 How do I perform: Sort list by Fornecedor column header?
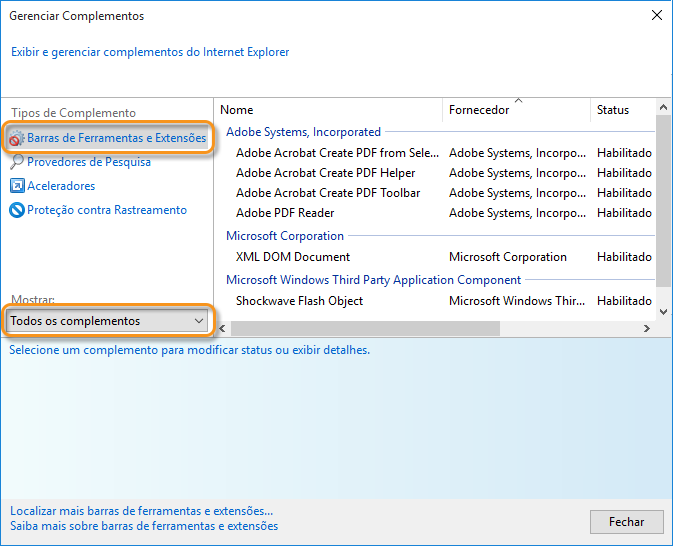[x=516, y=110]
